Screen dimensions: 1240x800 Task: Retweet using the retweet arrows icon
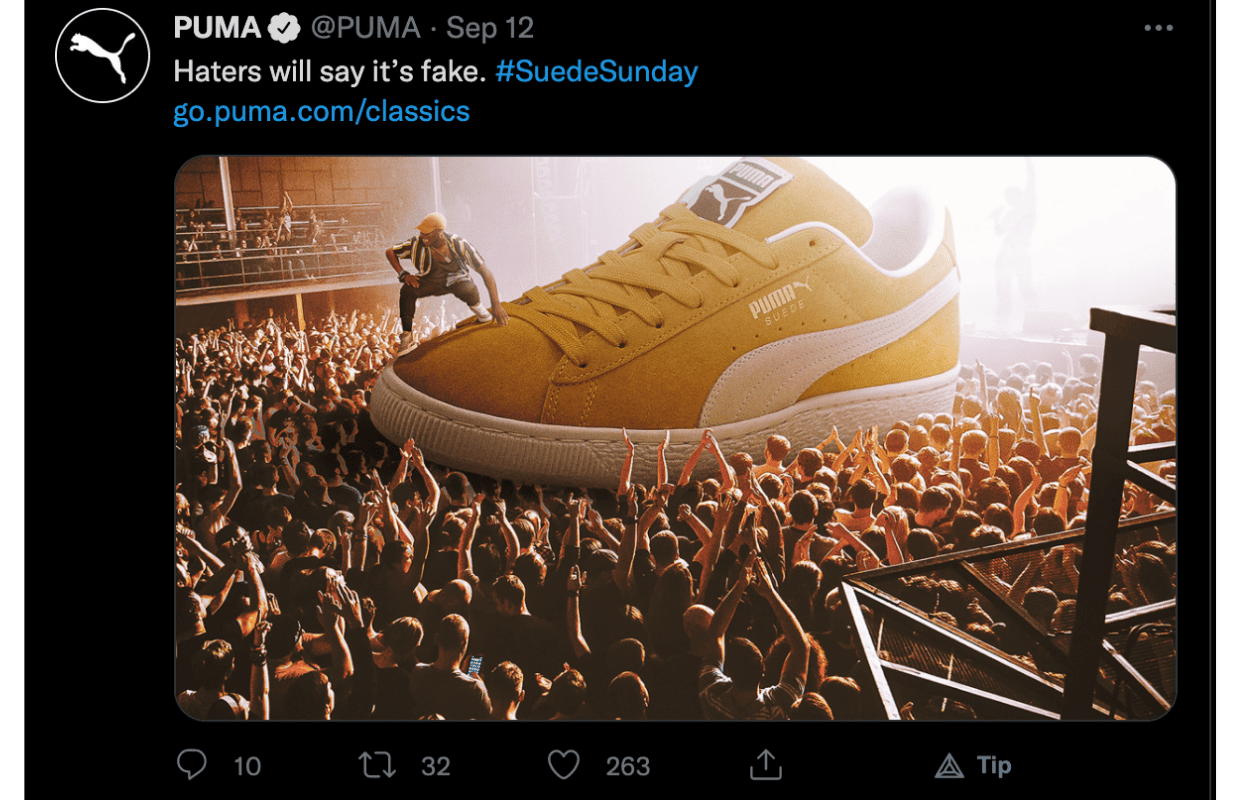[377, 766]
